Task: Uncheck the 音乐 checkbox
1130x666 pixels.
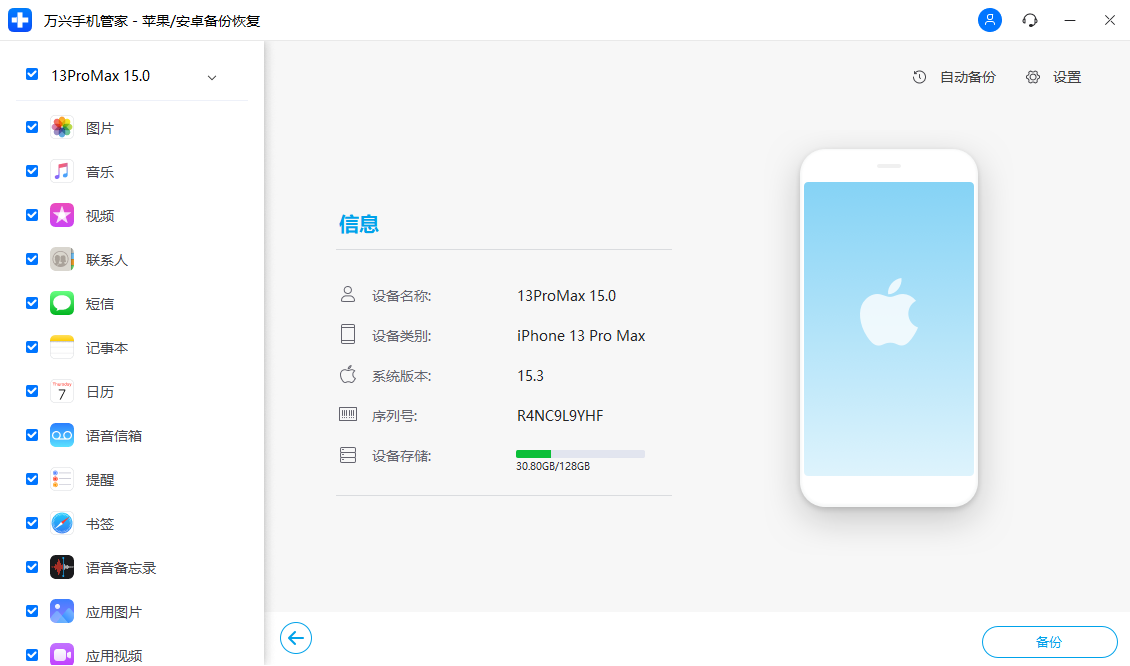Action: click(x=32, y=171)
